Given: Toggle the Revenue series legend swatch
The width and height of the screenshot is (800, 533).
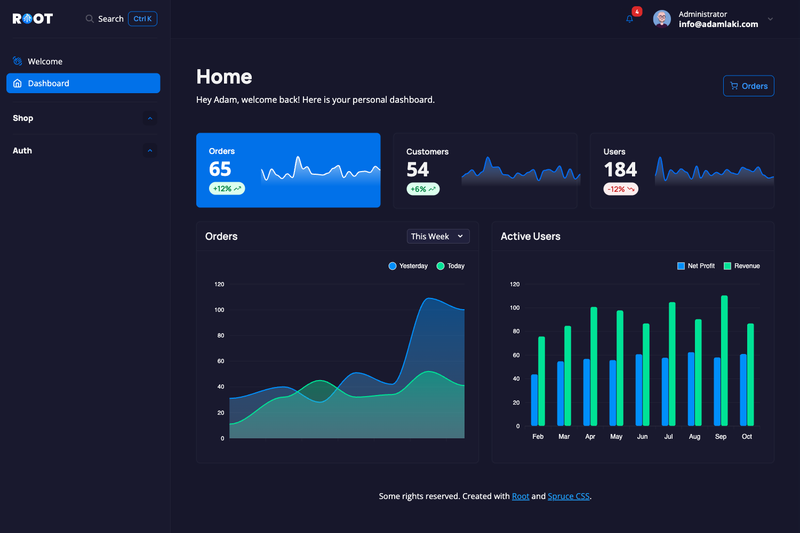Looking at the screenshot, I should click(728, 266).
